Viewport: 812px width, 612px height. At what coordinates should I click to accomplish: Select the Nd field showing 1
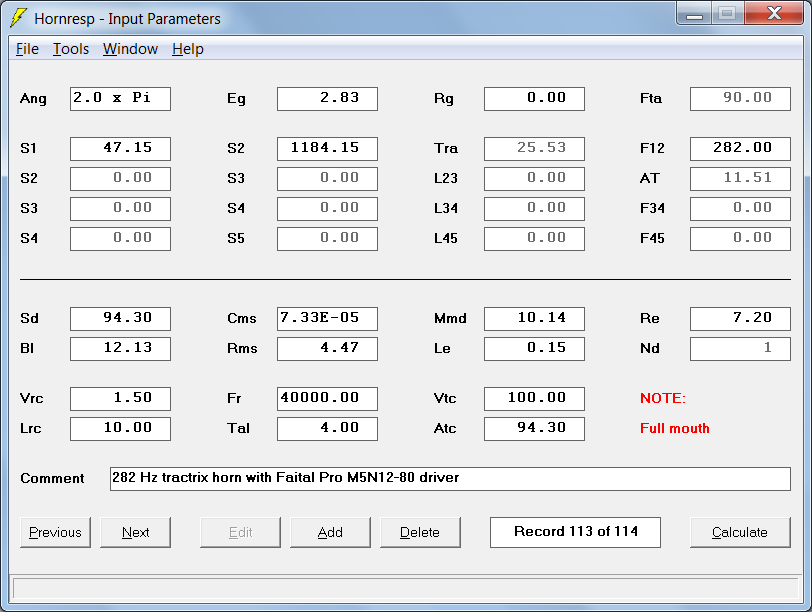point(741,349)
